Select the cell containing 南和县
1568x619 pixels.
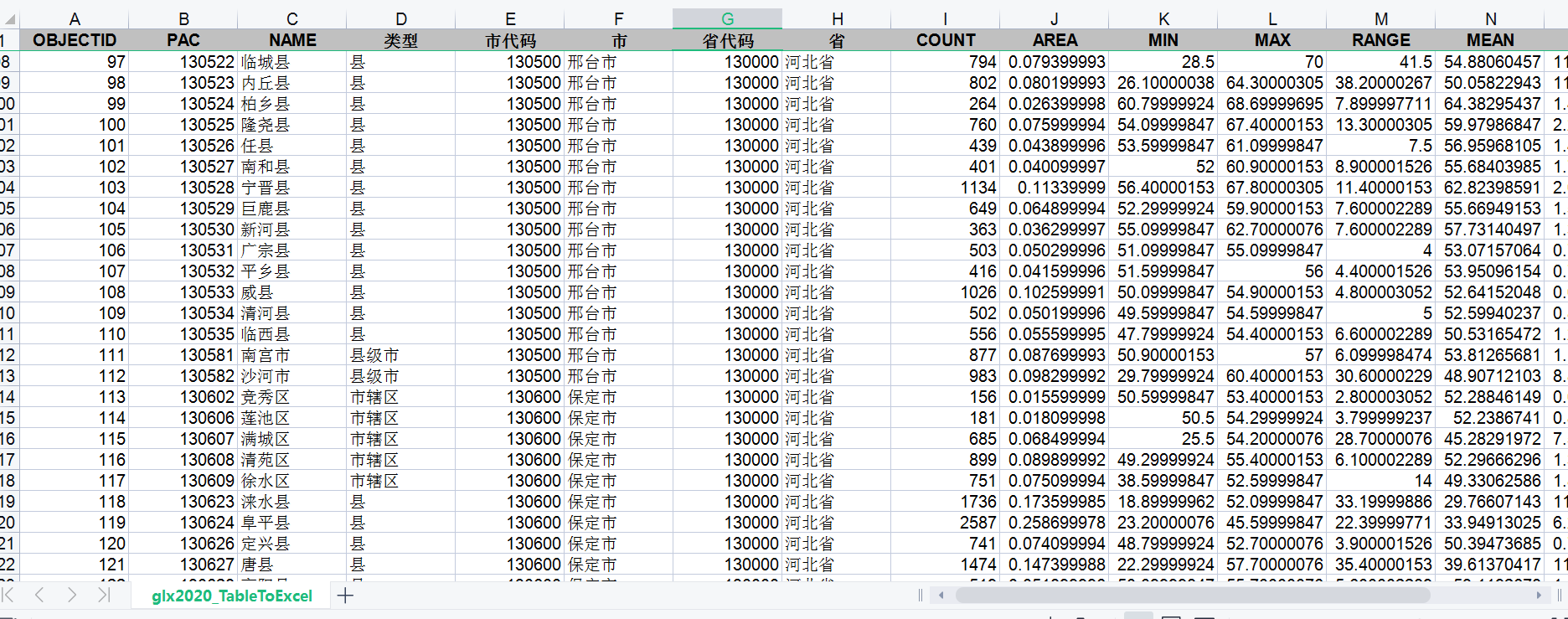[x=292, y=167]
